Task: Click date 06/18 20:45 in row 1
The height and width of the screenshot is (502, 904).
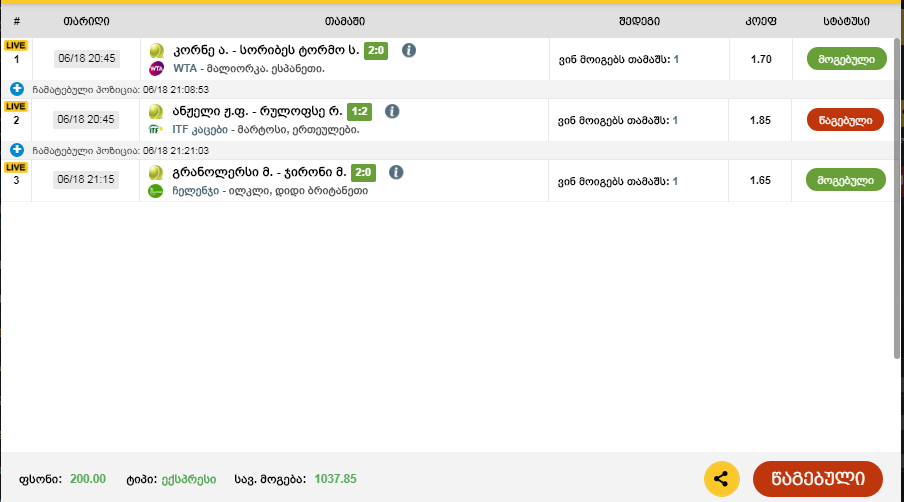Action: coord(86,59)
